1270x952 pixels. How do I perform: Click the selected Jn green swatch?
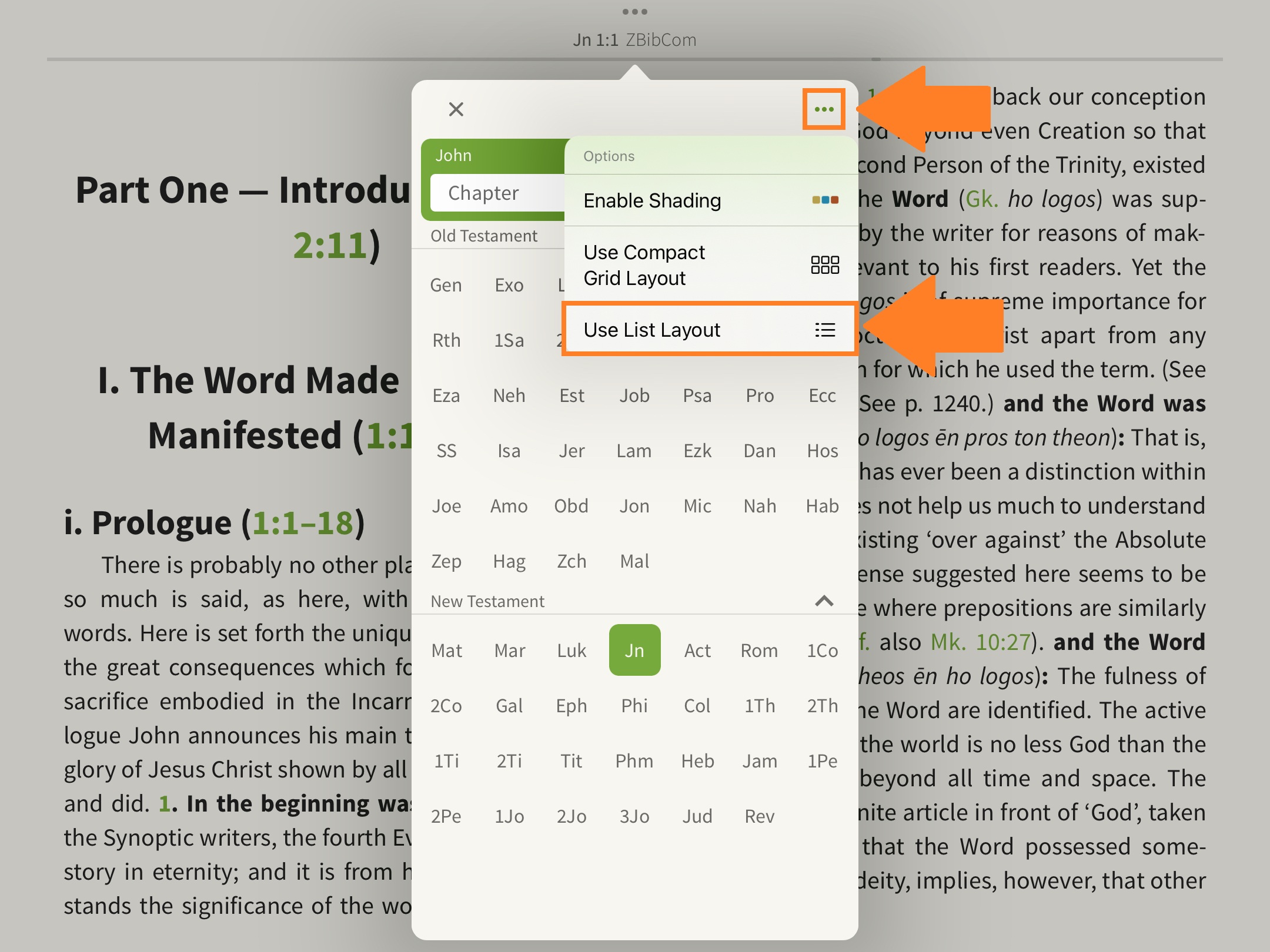coord(634,650)
